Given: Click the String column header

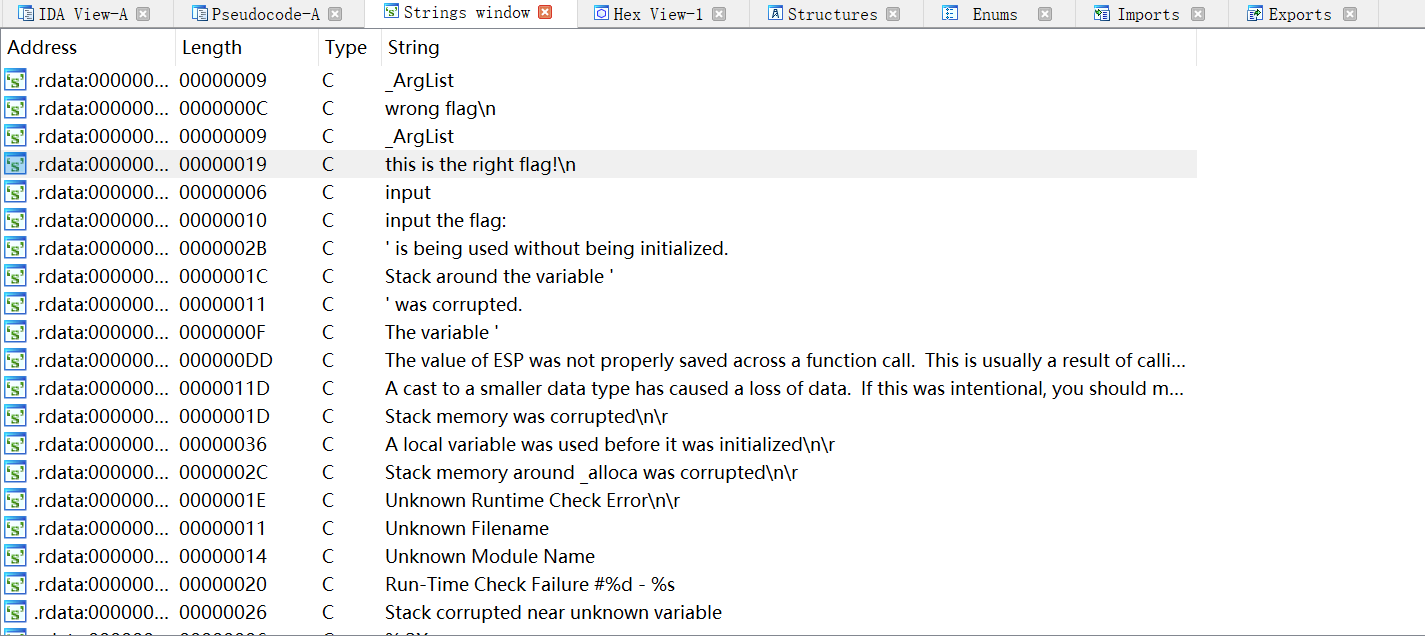Looking at the screenshot, I should tap(413, 48).
